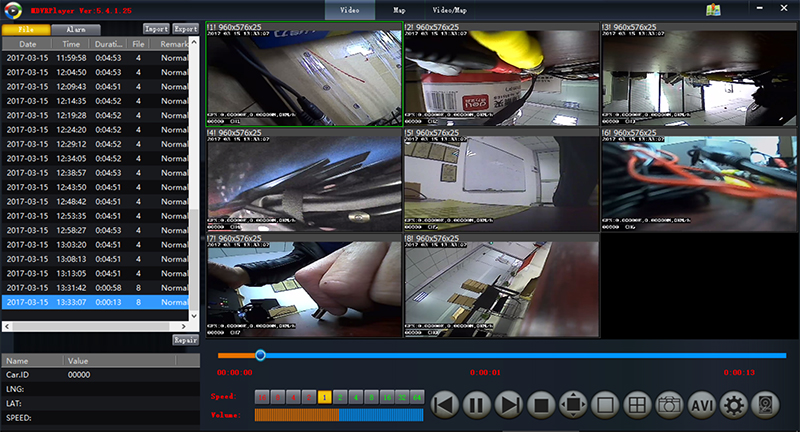
Task: Click the Import button
Action: click(x=156, y=29)
